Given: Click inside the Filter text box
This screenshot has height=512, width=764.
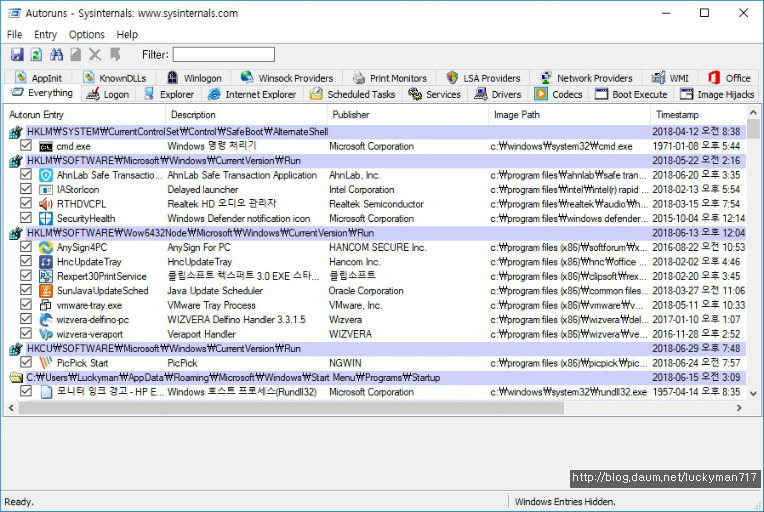Looking at the screenshot, I should [224, 55].
